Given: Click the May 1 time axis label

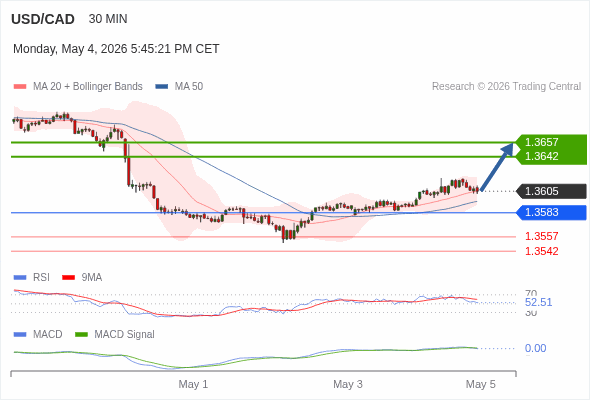Looking at the screenshot, I should pyautogui.click(x=193, y=384).
